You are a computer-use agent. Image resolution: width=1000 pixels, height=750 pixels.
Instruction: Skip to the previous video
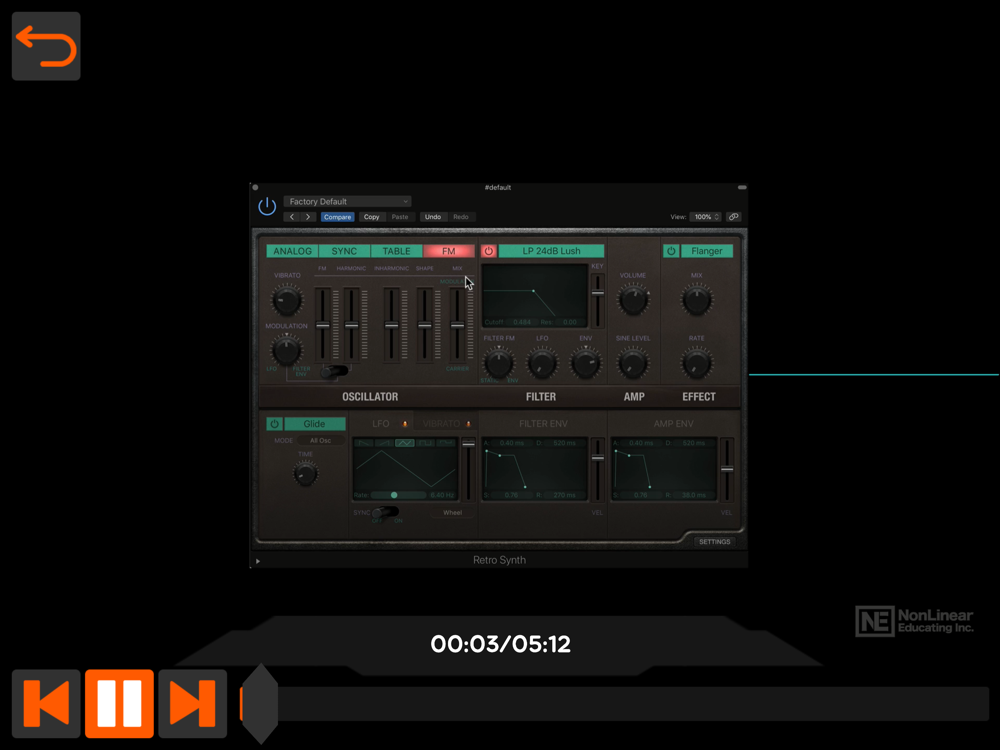(46, 703)
